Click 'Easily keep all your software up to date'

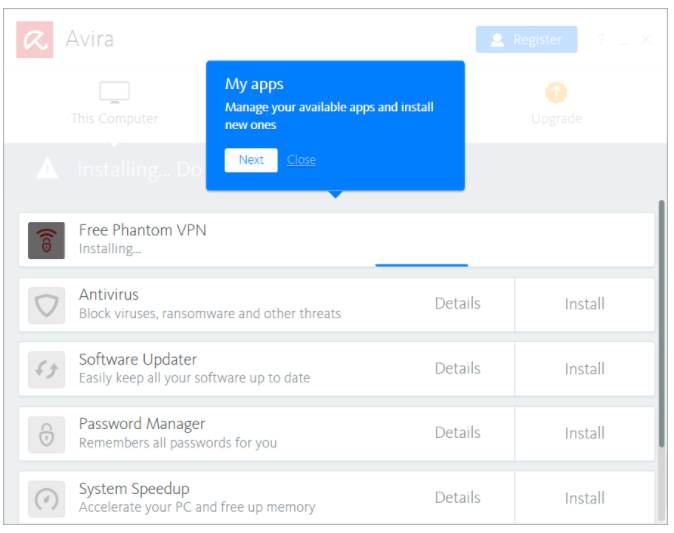tap(194, 378)
